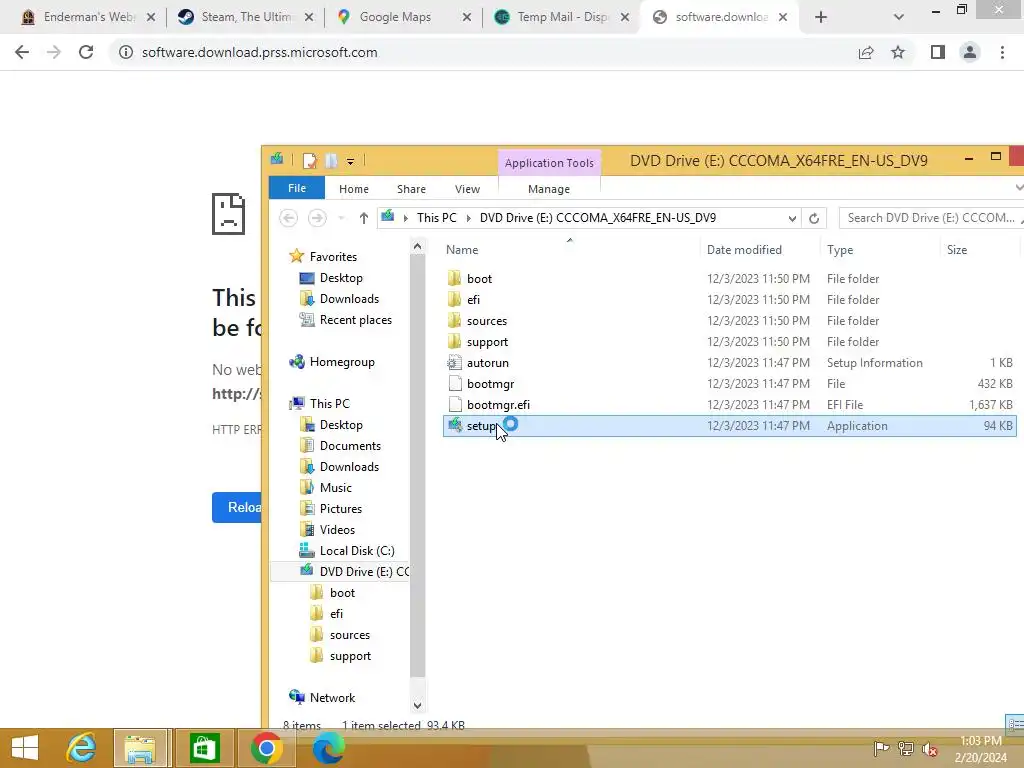Click navigation pane scroll down arrow
Image resolution: width=1024 pixels, height=768 pixels.
click(x=417, y=705)
